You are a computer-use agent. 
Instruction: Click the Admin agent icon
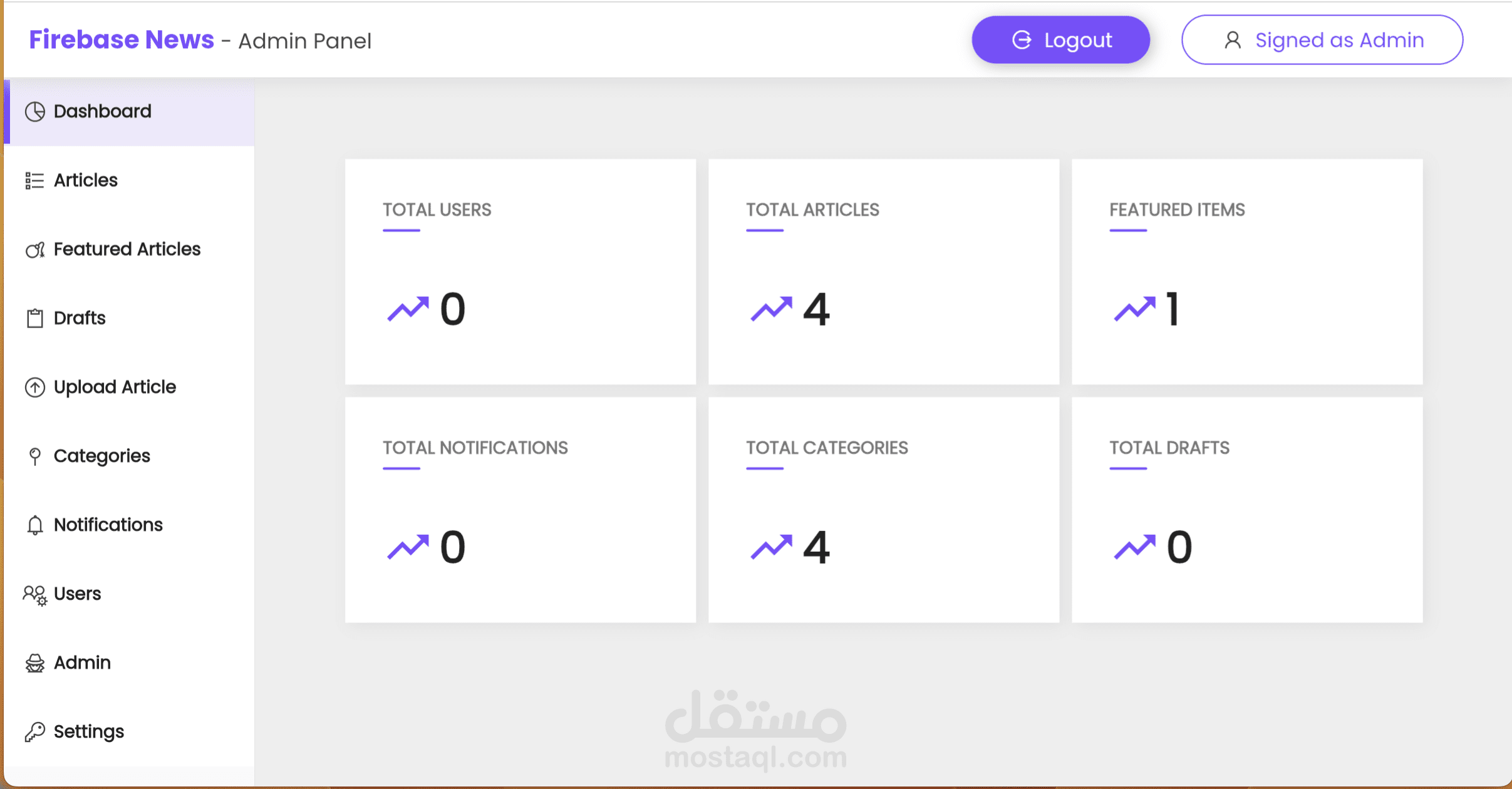pos(35,663)
